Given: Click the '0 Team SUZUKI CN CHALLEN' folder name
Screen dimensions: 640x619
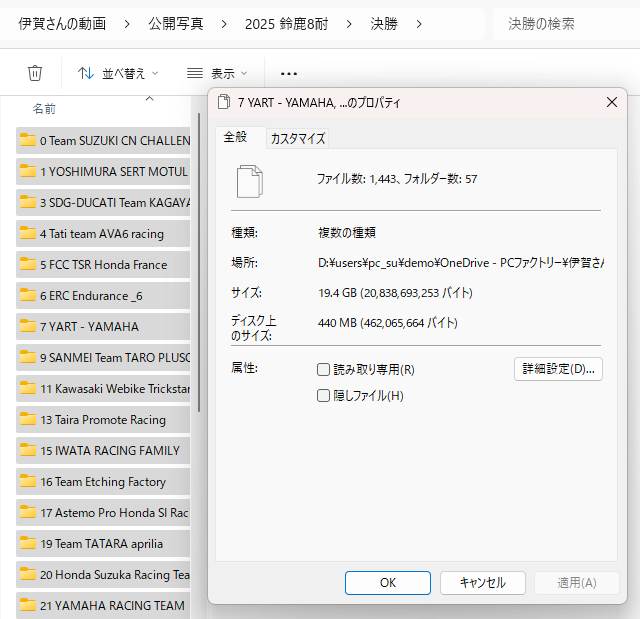Looking at the screenshot, I should [115, 141].
